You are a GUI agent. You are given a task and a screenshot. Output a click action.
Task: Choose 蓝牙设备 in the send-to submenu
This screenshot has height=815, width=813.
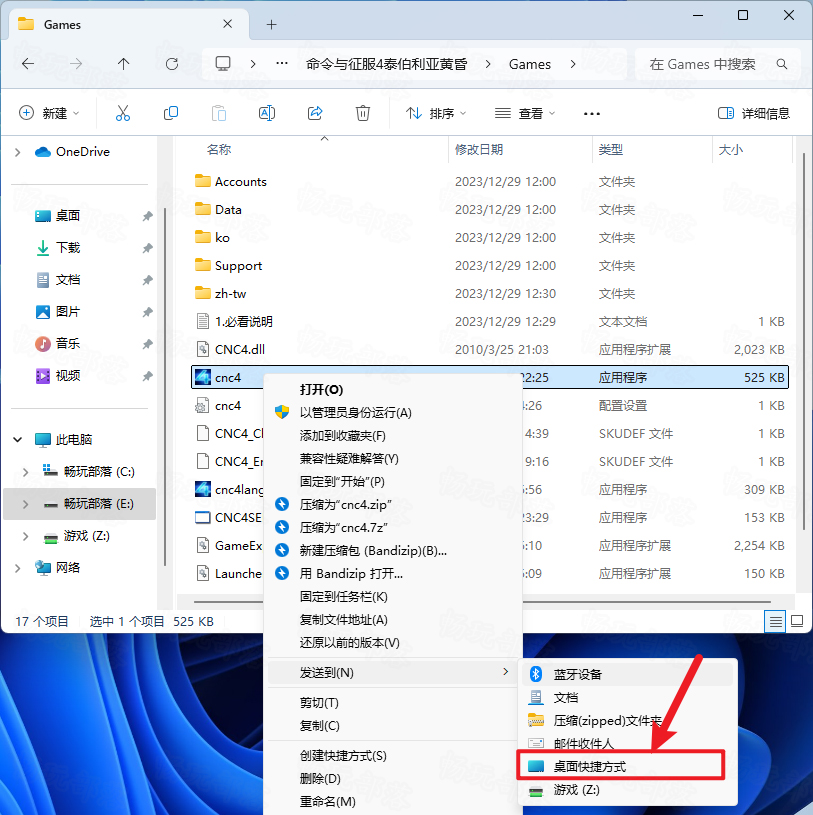627,674
